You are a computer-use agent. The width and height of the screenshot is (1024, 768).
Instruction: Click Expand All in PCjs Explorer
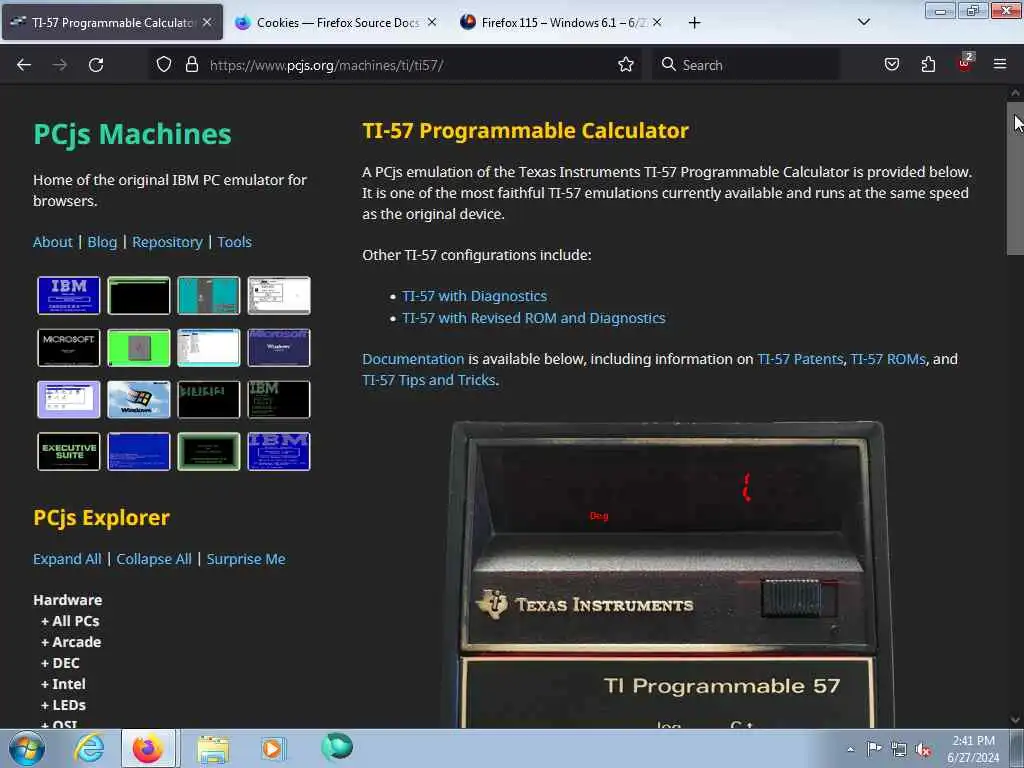click(67, 559)
